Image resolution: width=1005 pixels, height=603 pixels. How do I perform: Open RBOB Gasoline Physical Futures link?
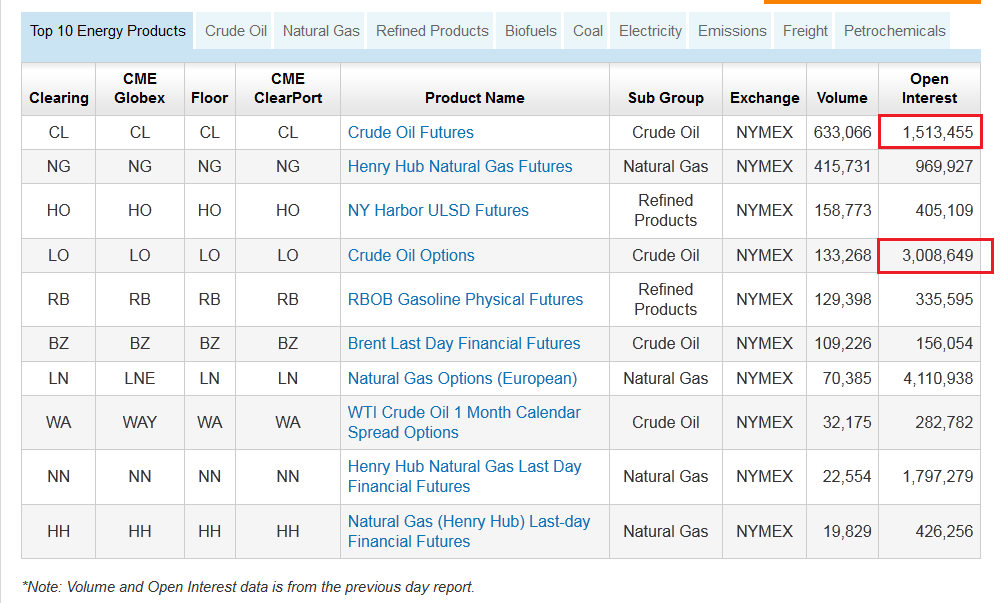point(465,299)
